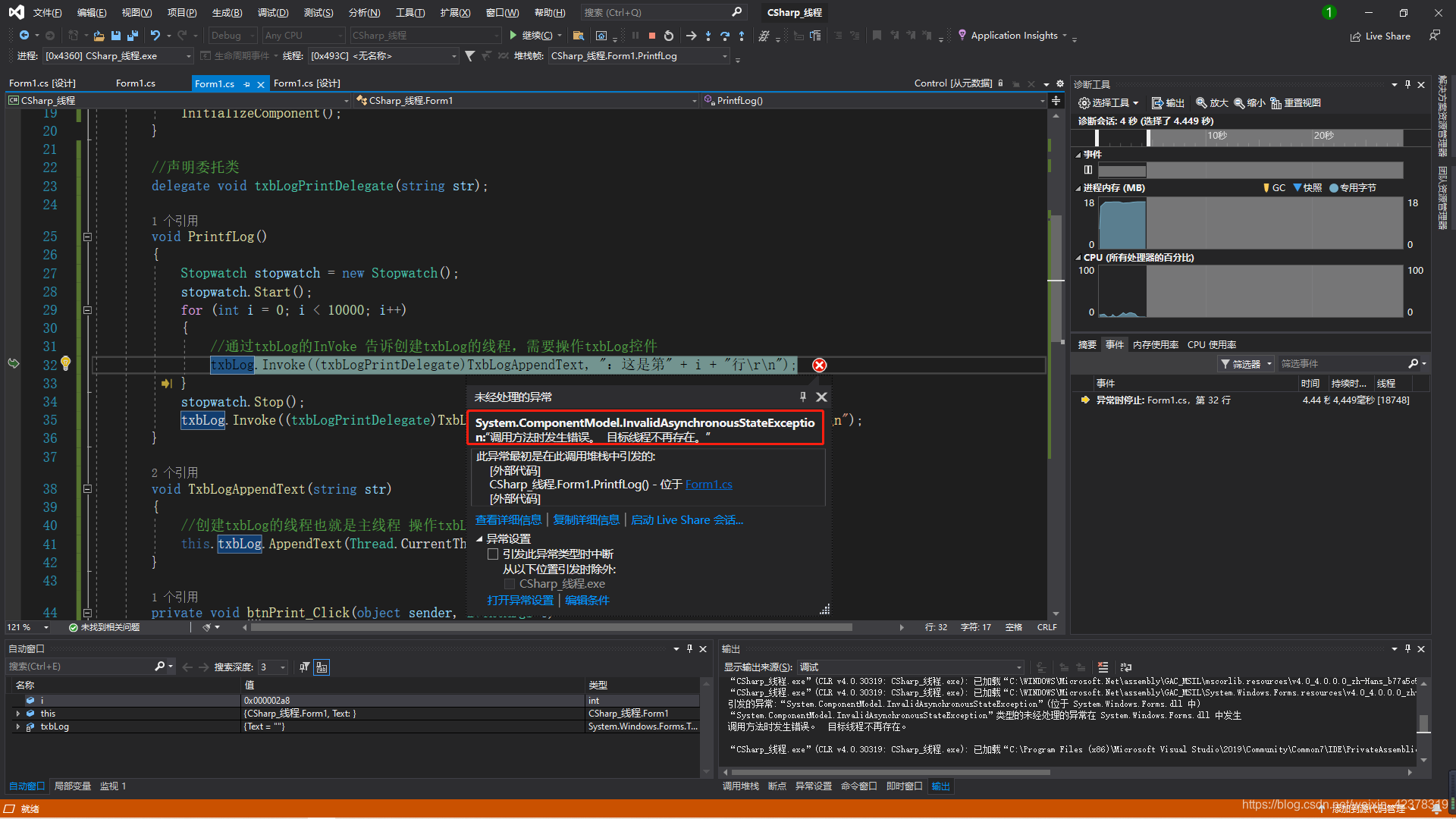The width and height of the screenshot is (1456, 819).
Task: Collapse the 异常设置 exception settings section
Action: point(479,539)
